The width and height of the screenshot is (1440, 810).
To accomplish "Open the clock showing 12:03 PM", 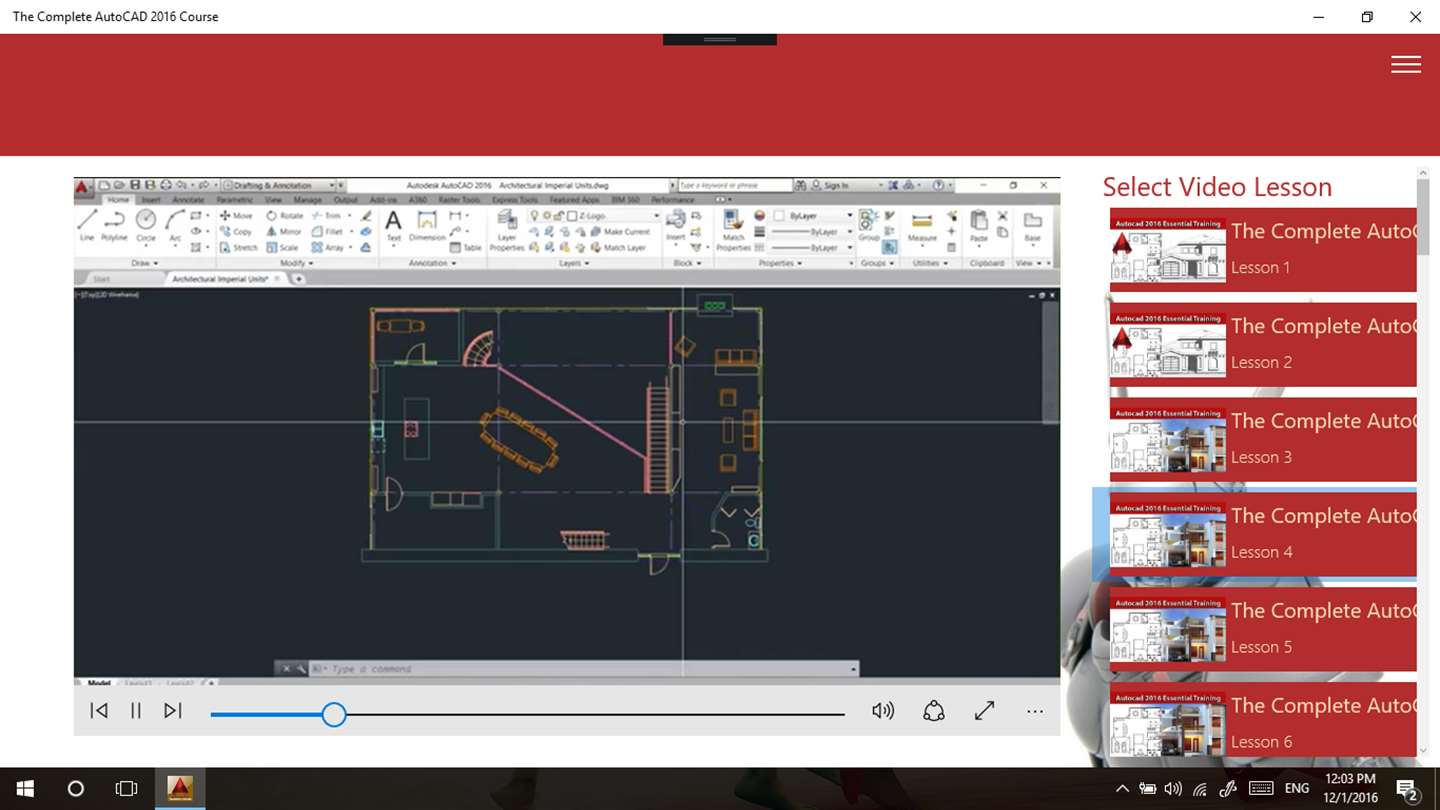I will 1349,789.
